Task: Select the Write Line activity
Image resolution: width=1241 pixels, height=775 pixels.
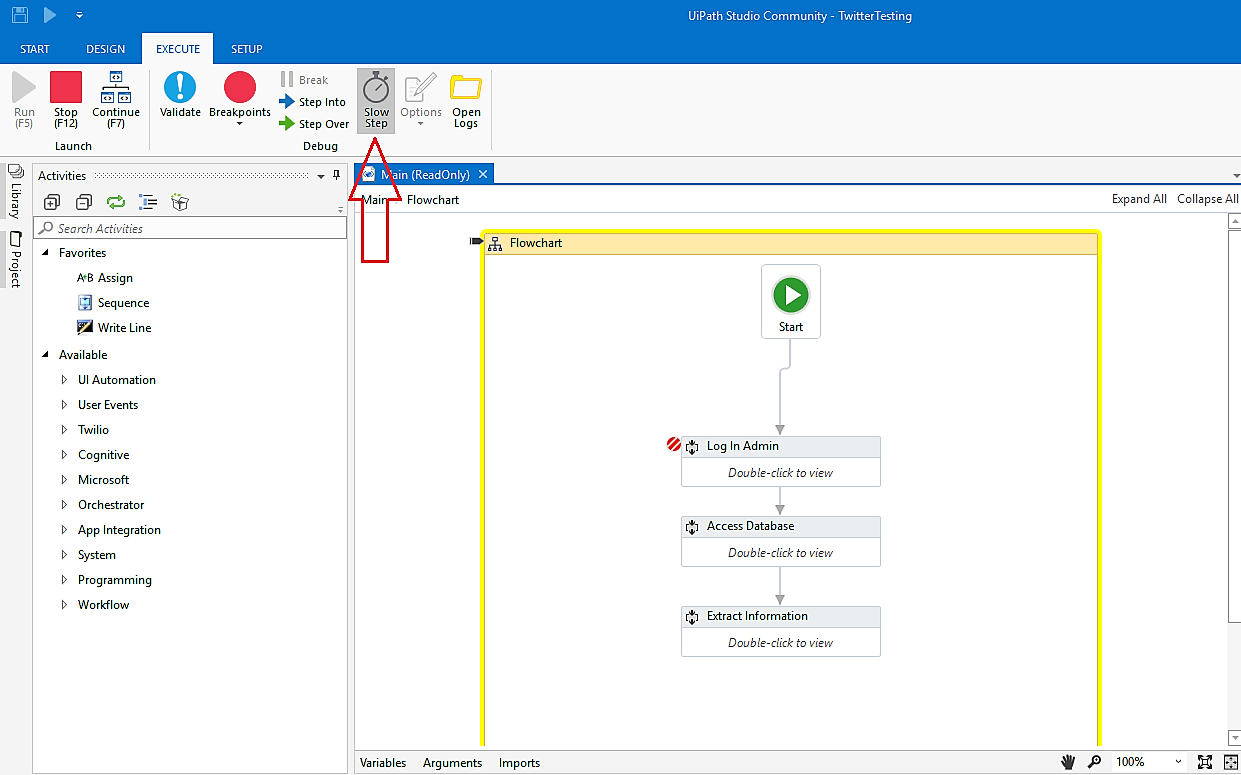Action: pyautogui.click(x=114, y=328)
